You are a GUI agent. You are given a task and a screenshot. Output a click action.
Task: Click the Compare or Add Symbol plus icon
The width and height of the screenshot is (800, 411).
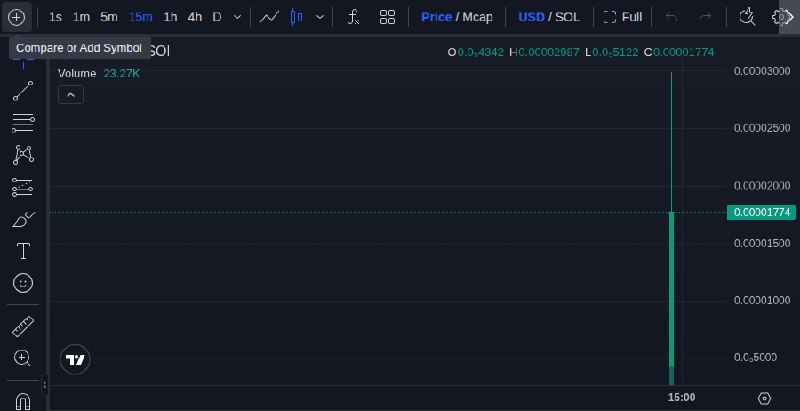[x=17, y=17]
